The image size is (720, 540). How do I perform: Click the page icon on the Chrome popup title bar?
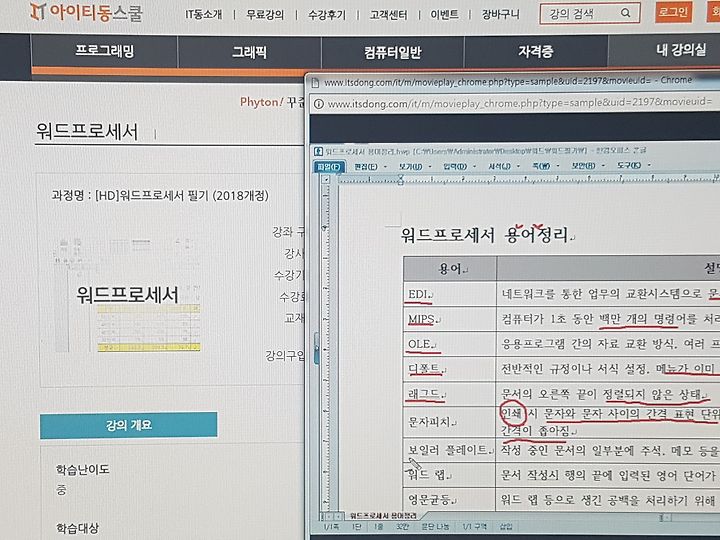tap(315, 83)
